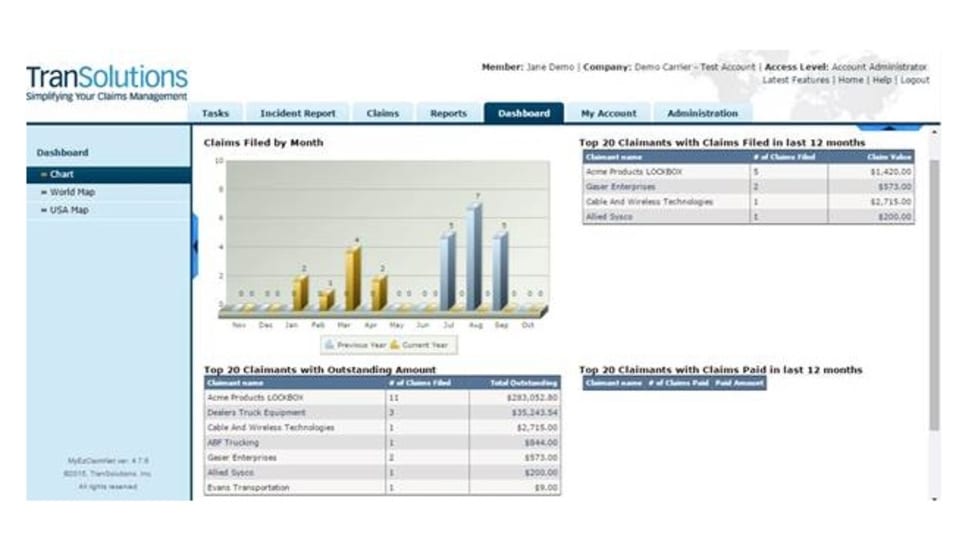The width and height of the screenshot is (980, 552).
Task: Click the Latest Features link
Action: 796,80
